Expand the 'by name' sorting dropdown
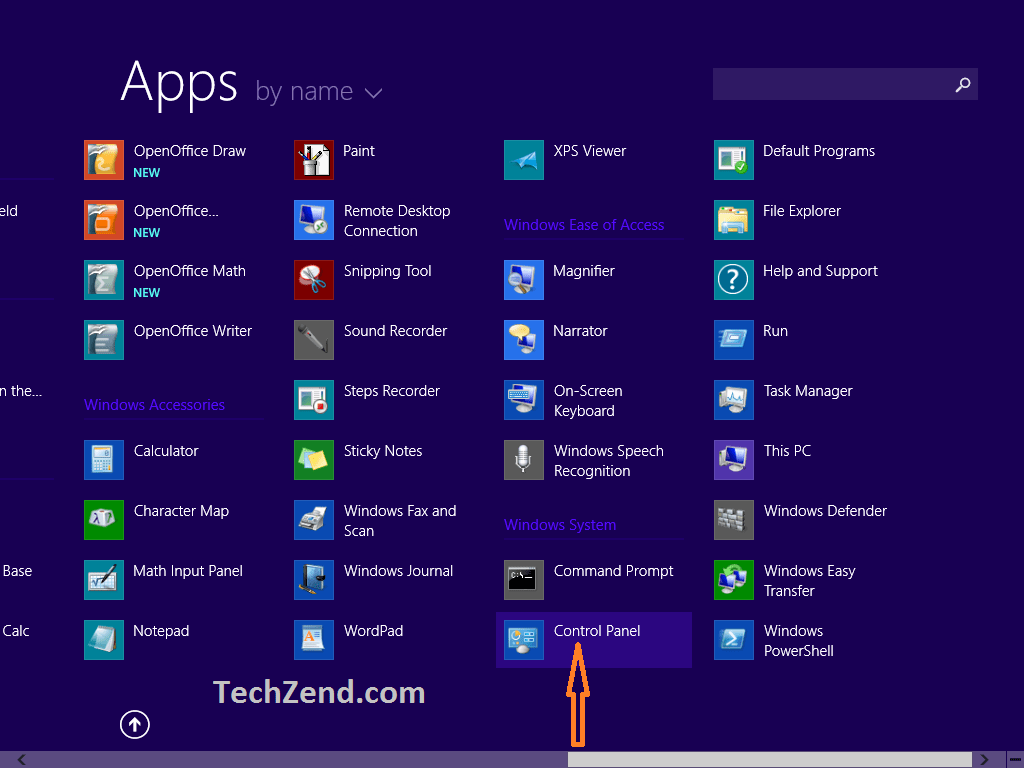Viewport: 1024px width, 768px height. (x=319, y=90)
